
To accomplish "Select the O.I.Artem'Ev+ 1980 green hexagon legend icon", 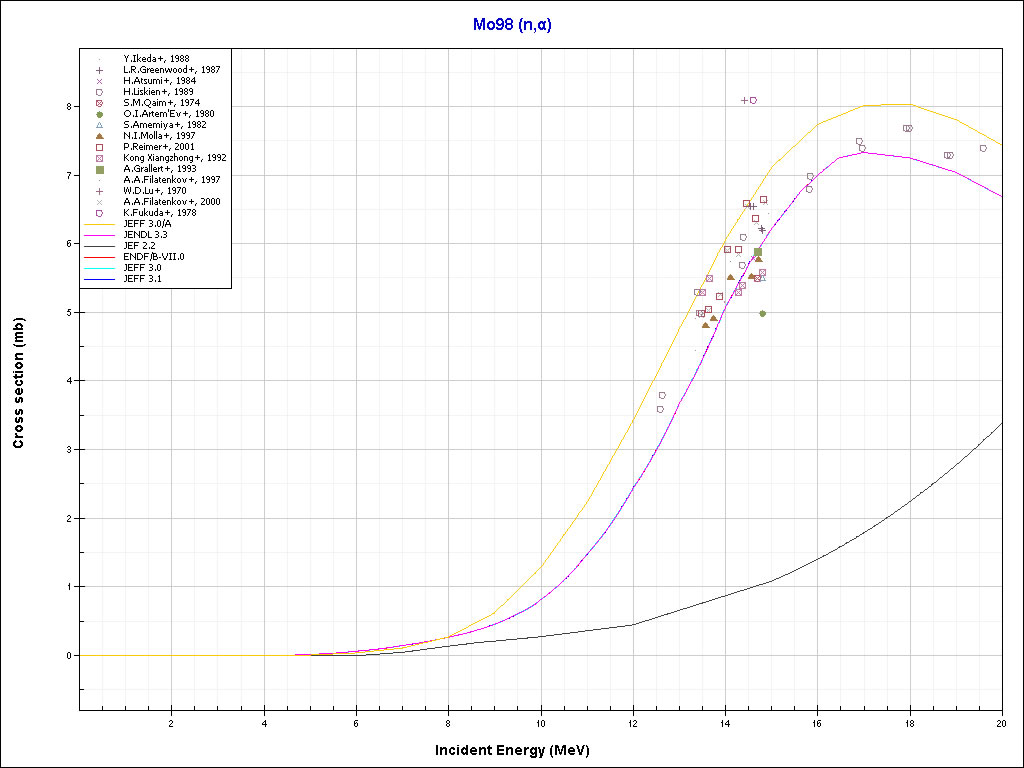I will (x=100, y=114).
